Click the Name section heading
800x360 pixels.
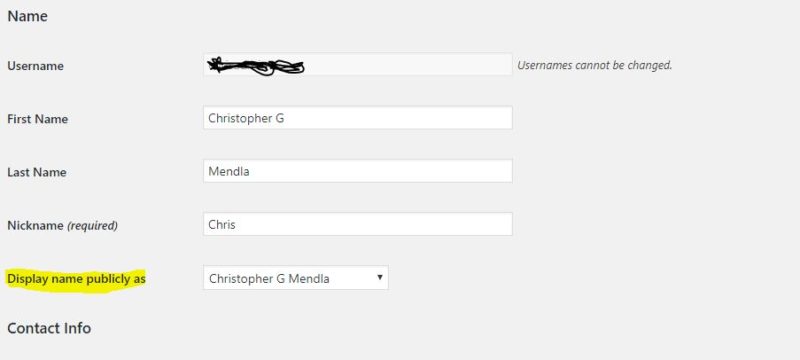28,16
